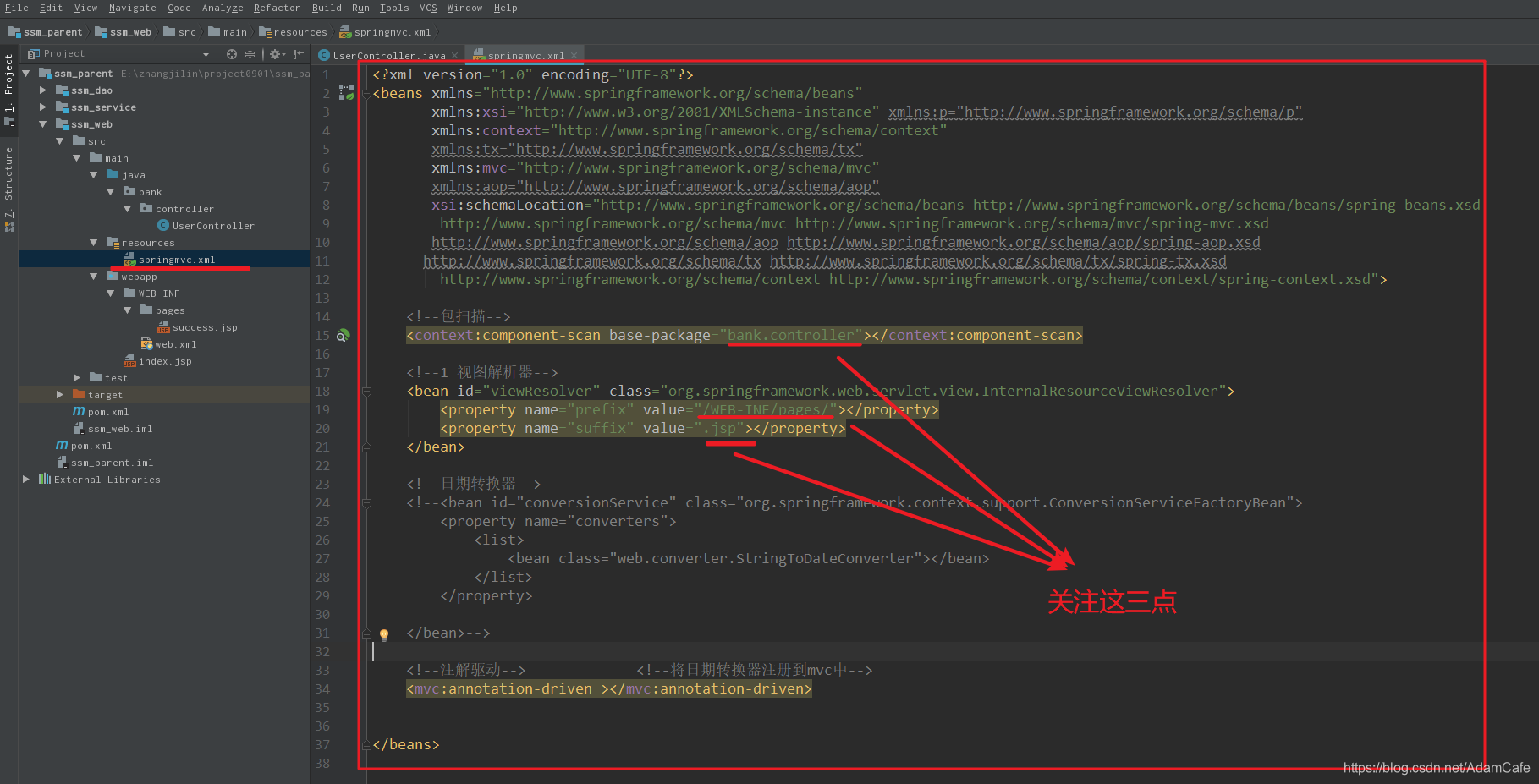Collapse the java source folder

click(x=94, y=175)
